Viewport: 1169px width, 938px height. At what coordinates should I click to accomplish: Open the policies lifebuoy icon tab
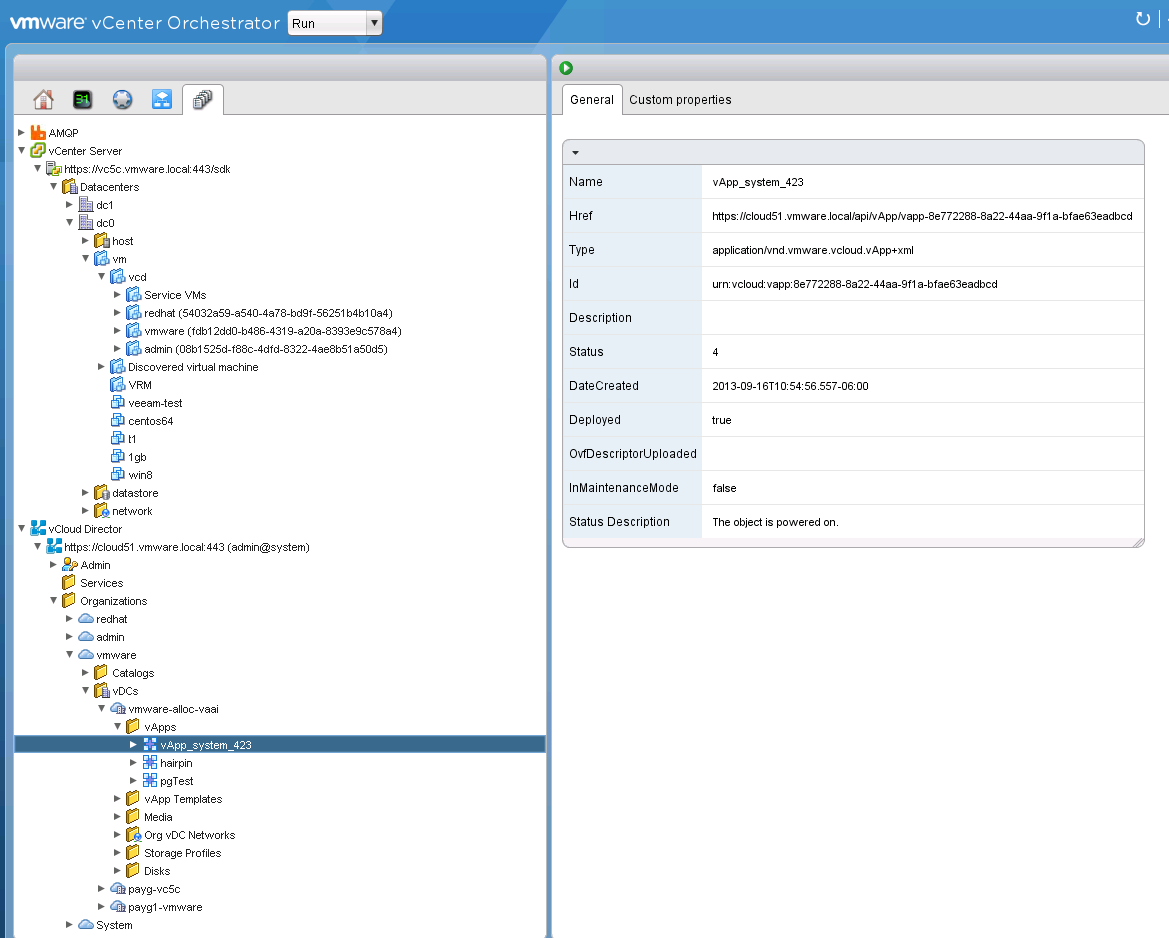[122, 100]
